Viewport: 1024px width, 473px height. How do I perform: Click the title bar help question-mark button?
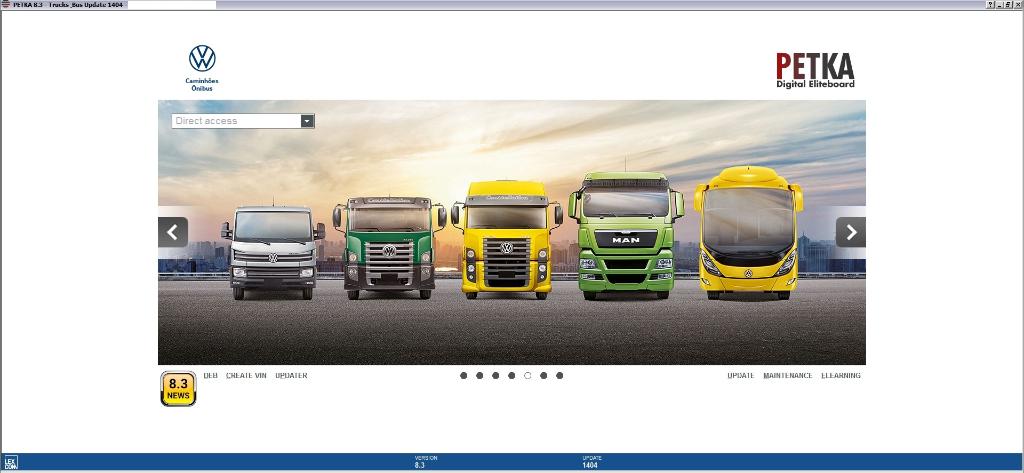(x=991, y=5)
